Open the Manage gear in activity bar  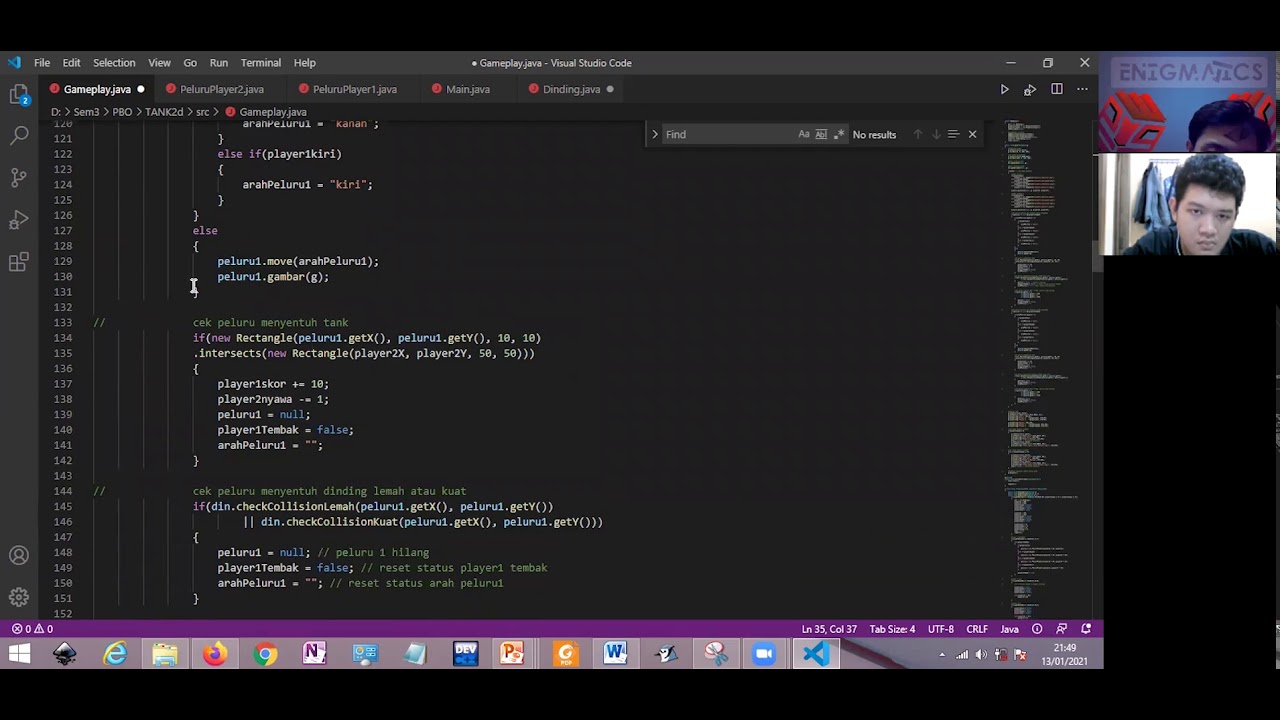(19, 597)
